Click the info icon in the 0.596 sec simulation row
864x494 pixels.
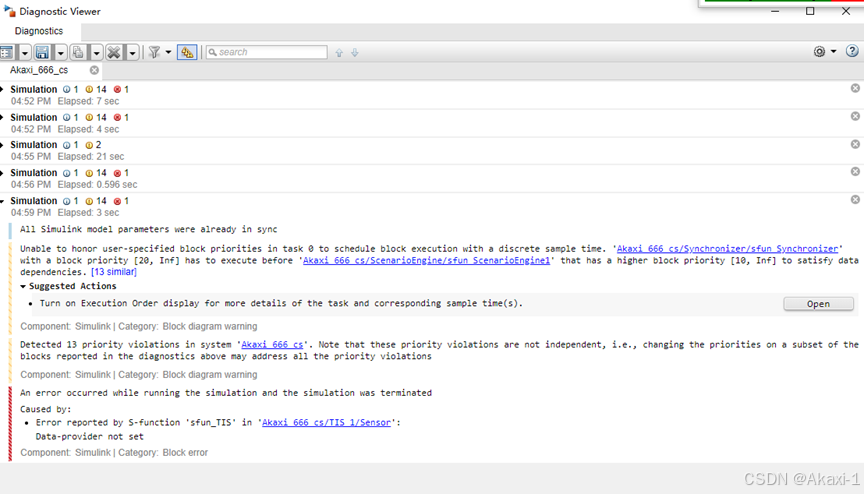pos(67,173)
